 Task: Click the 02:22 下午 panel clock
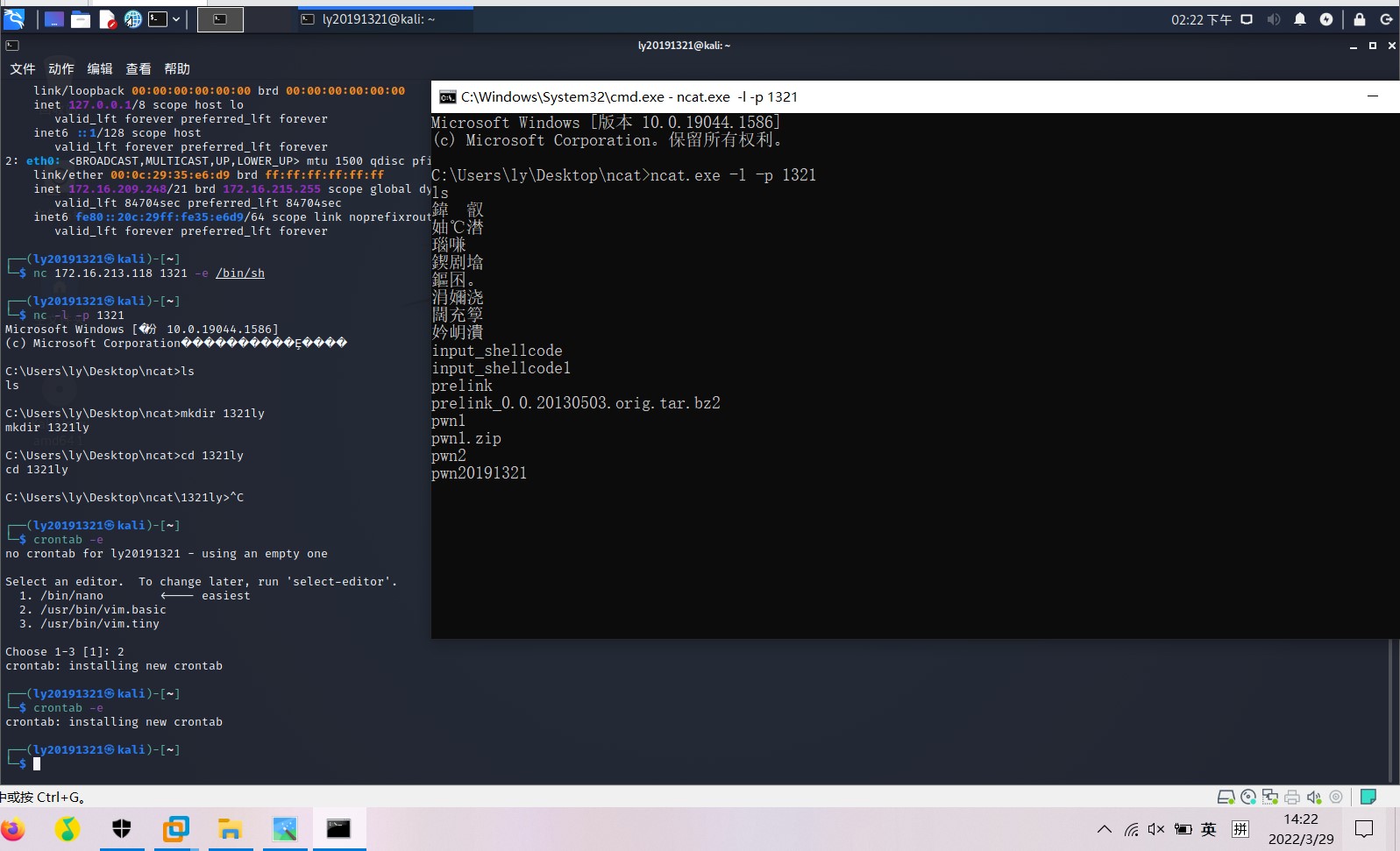(x=1201, y=19)
